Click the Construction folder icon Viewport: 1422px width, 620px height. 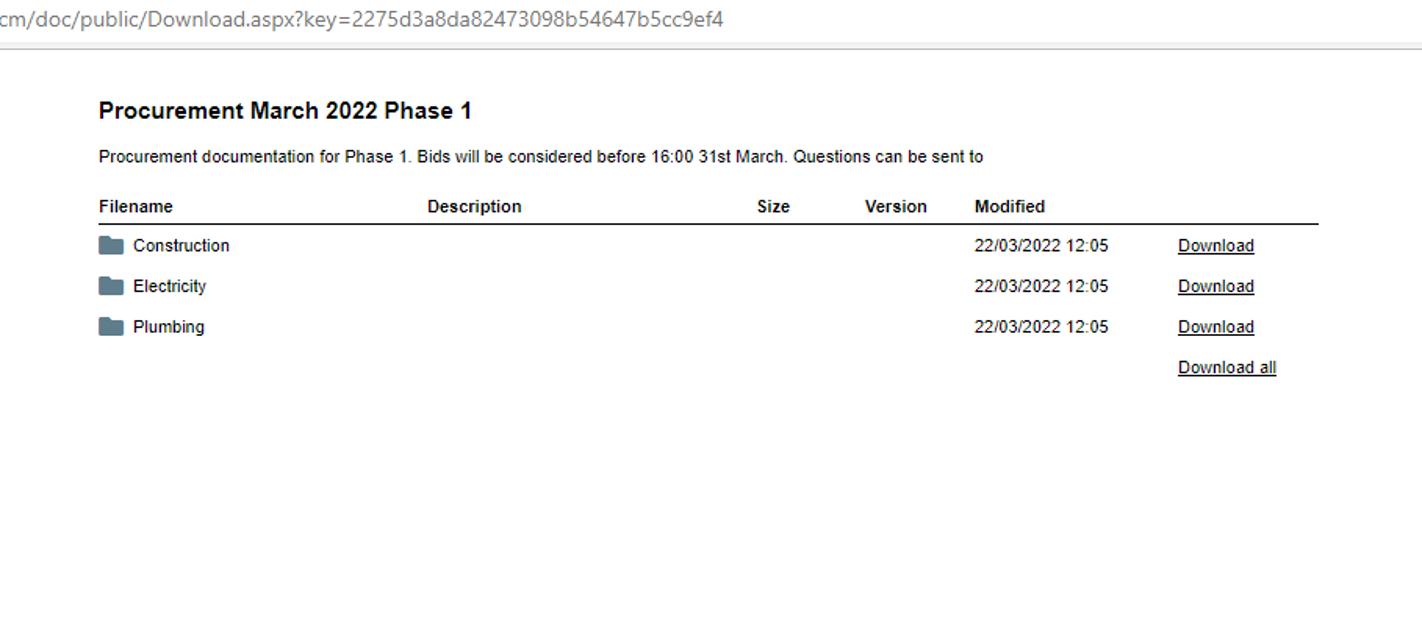111,245
